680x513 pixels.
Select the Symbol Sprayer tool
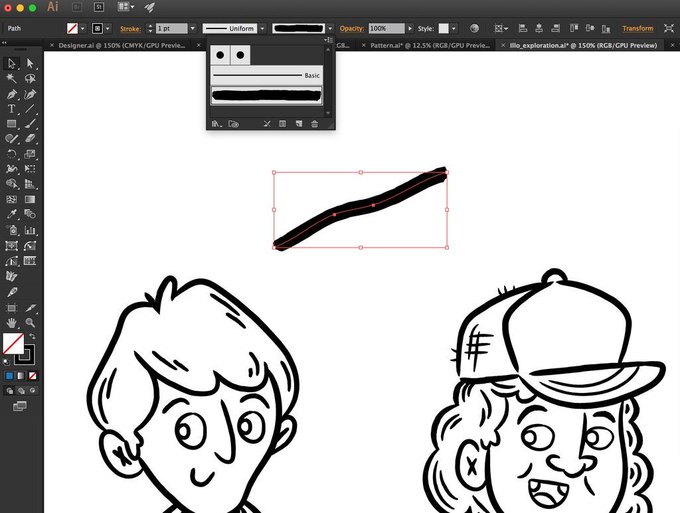pos(11,230)
